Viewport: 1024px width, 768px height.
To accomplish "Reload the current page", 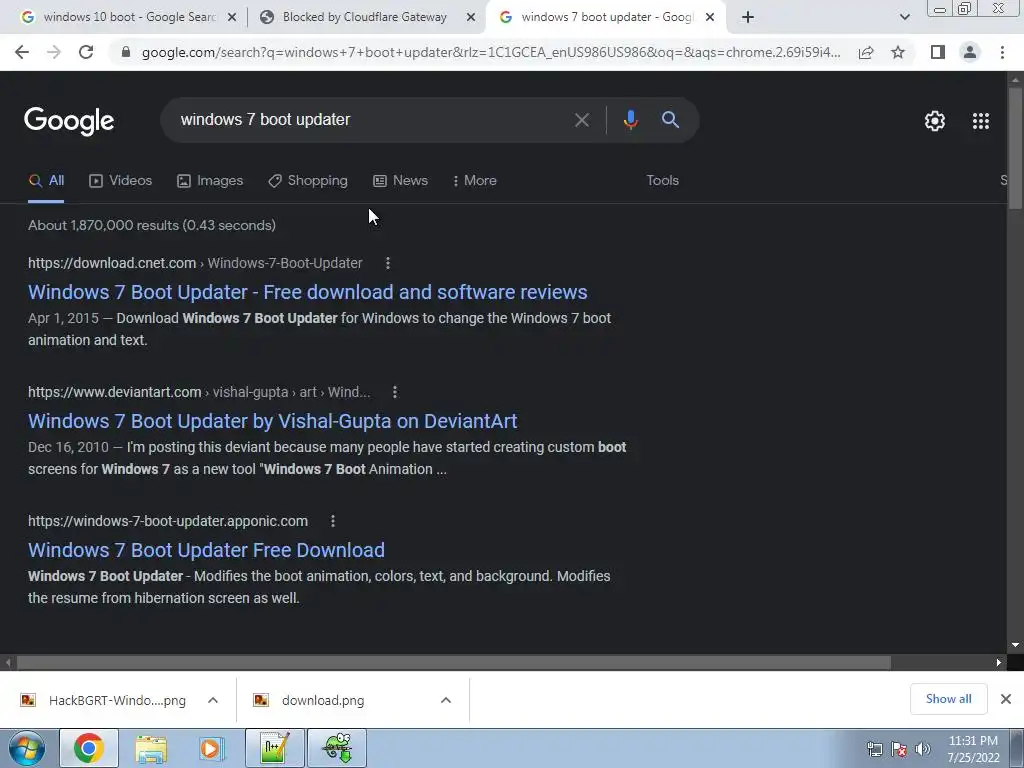I will pos(86,52).
